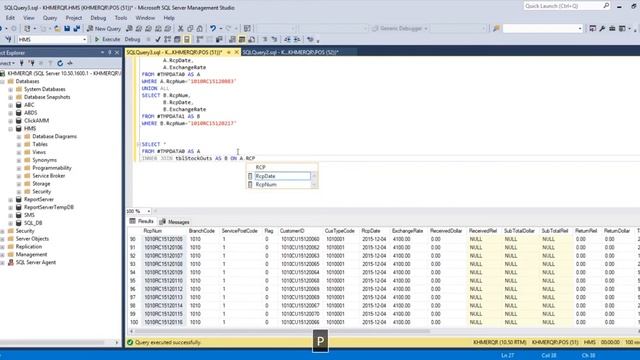
Task: Select the Programmability folder
Action: click(x=52, y=168)
